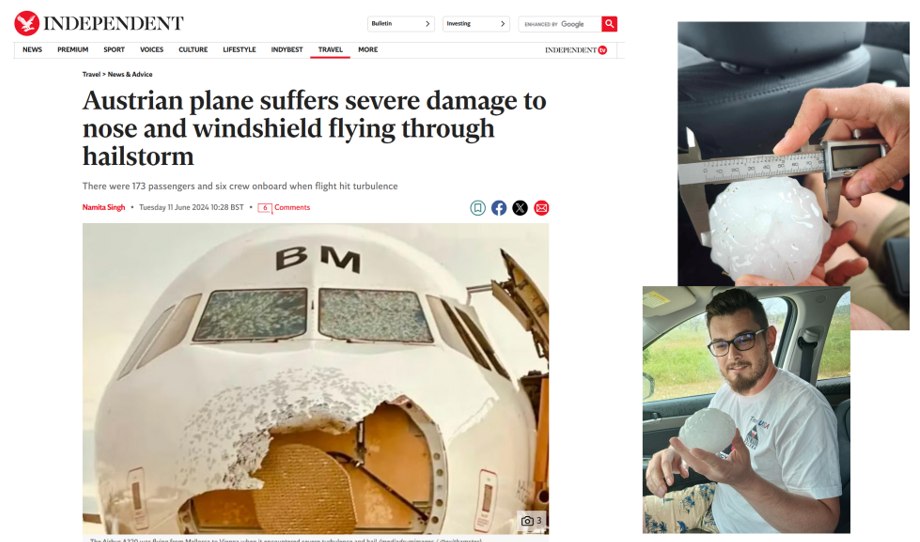
Task: Select the TRAVEL navigation tab
Action: click(330, 50)
